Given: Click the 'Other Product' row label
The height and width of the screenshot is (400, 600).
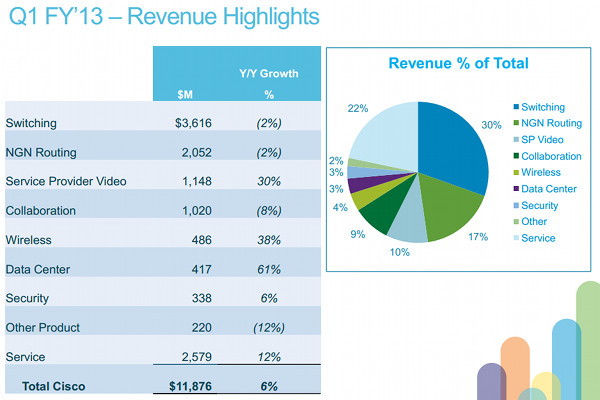Looking at the screenshot, I should 42,328.
